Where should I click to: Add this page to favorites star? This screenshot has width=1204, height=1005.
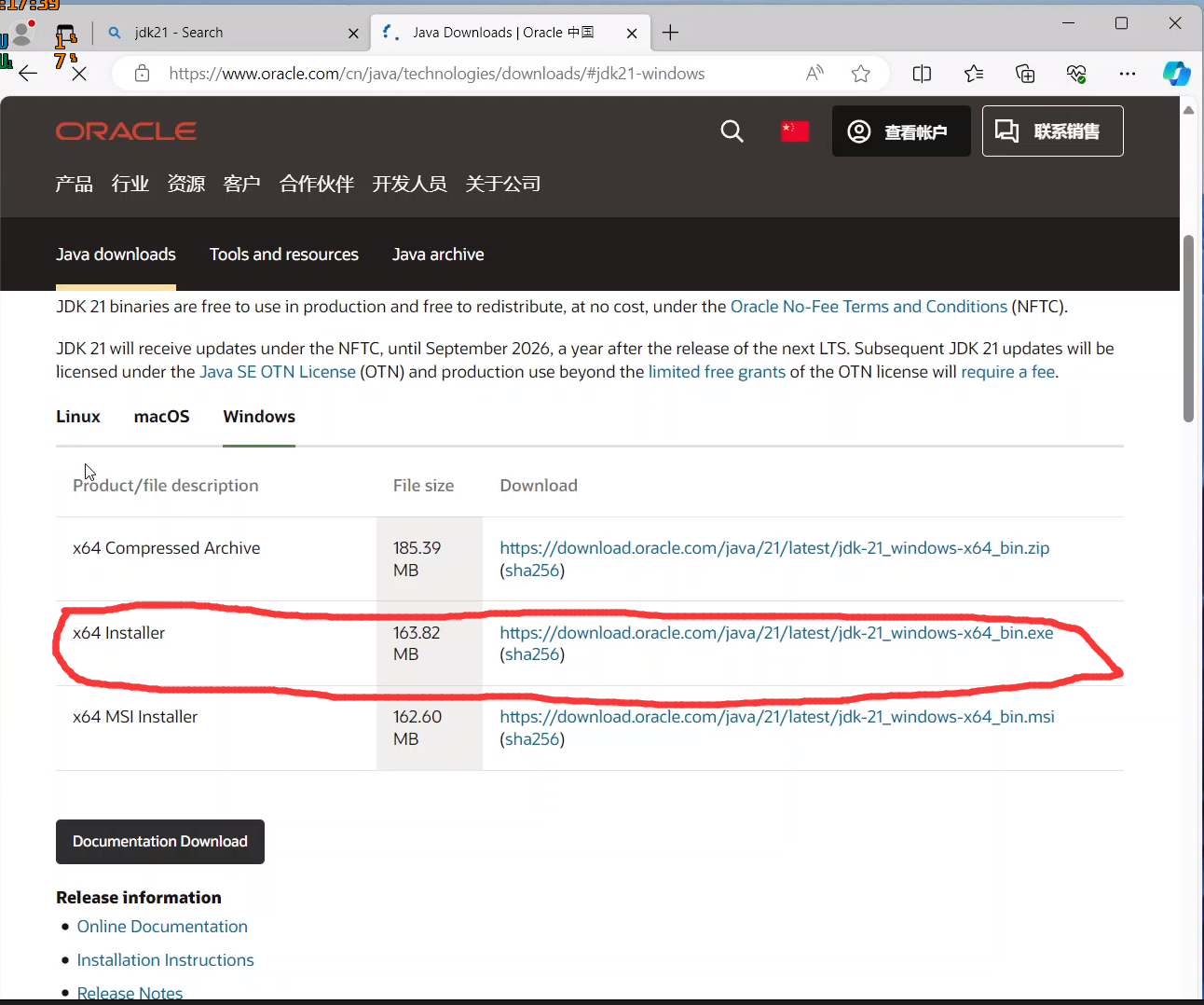[861, 73]
